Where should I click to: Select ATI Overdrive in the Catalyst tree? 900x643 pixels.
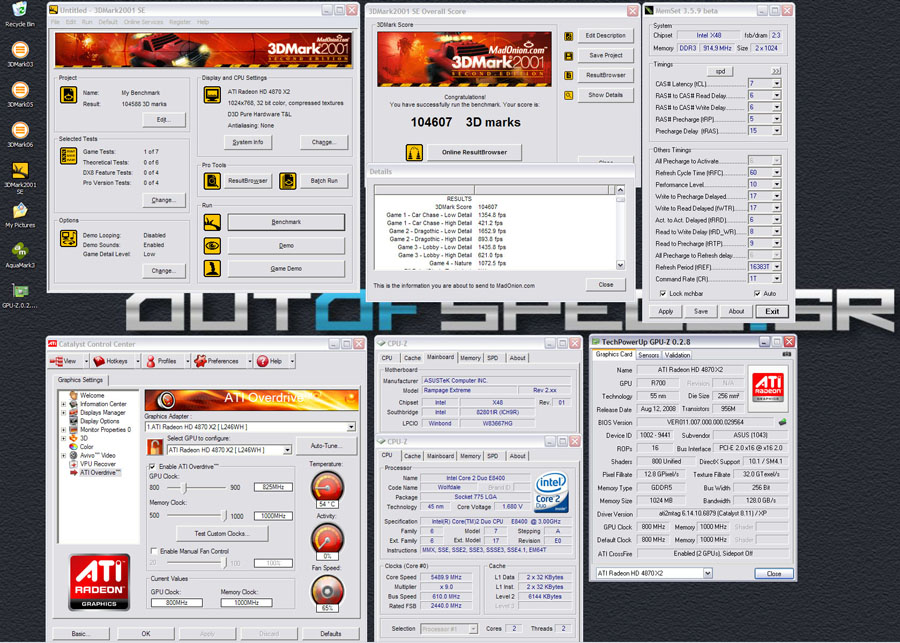100,472
